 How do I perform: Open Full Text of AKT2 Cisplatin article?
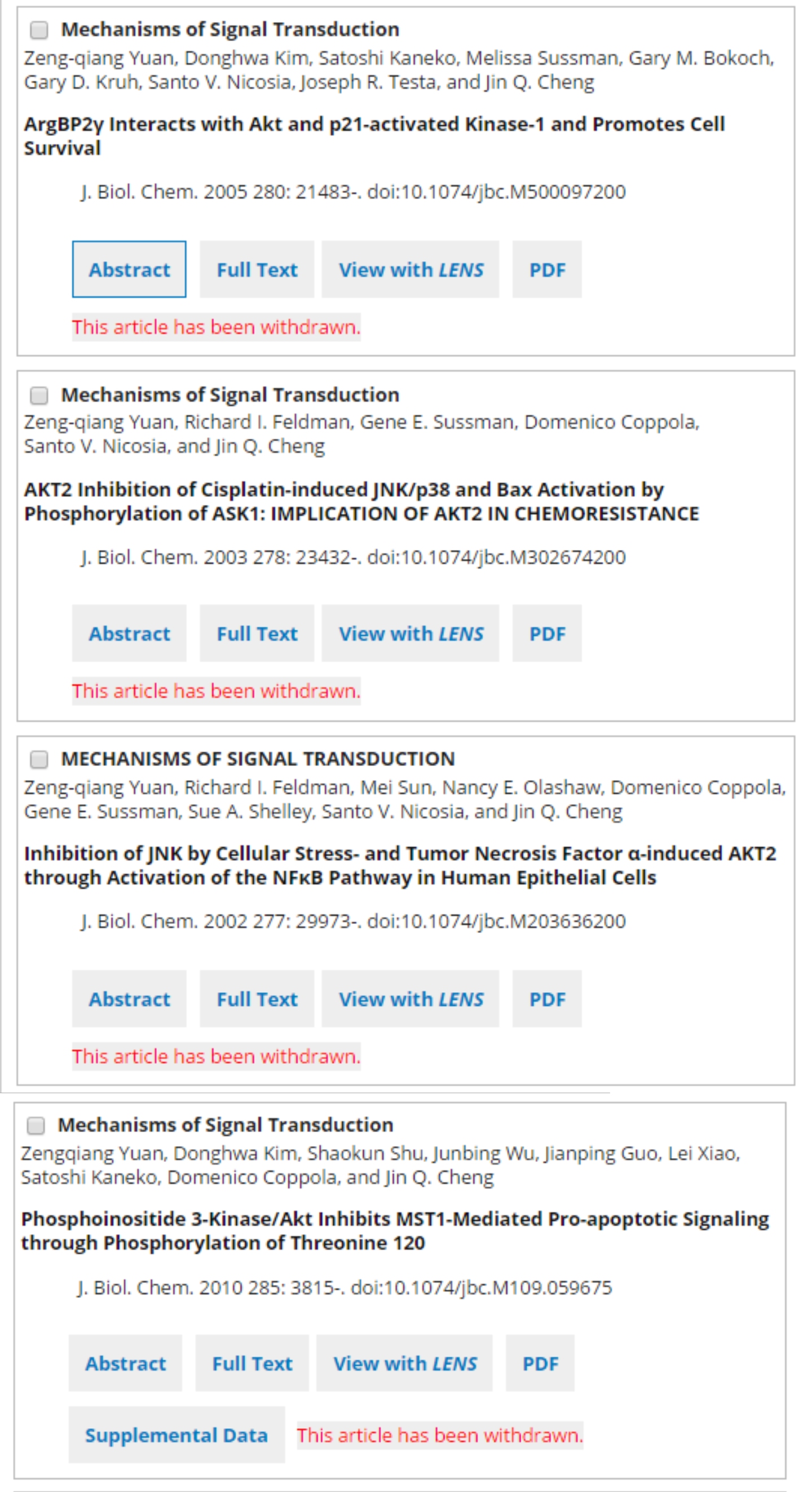257,633
